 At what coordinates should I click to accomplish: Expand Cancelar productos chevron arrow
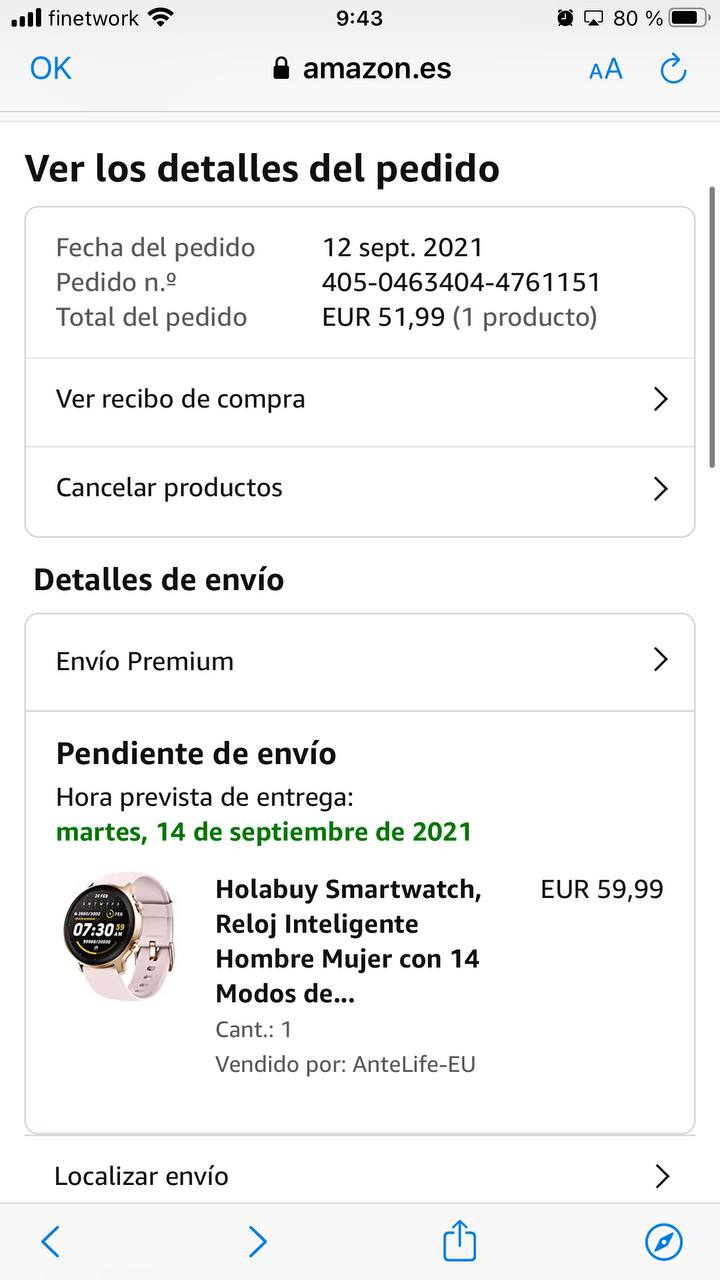[x=660, y=488]
